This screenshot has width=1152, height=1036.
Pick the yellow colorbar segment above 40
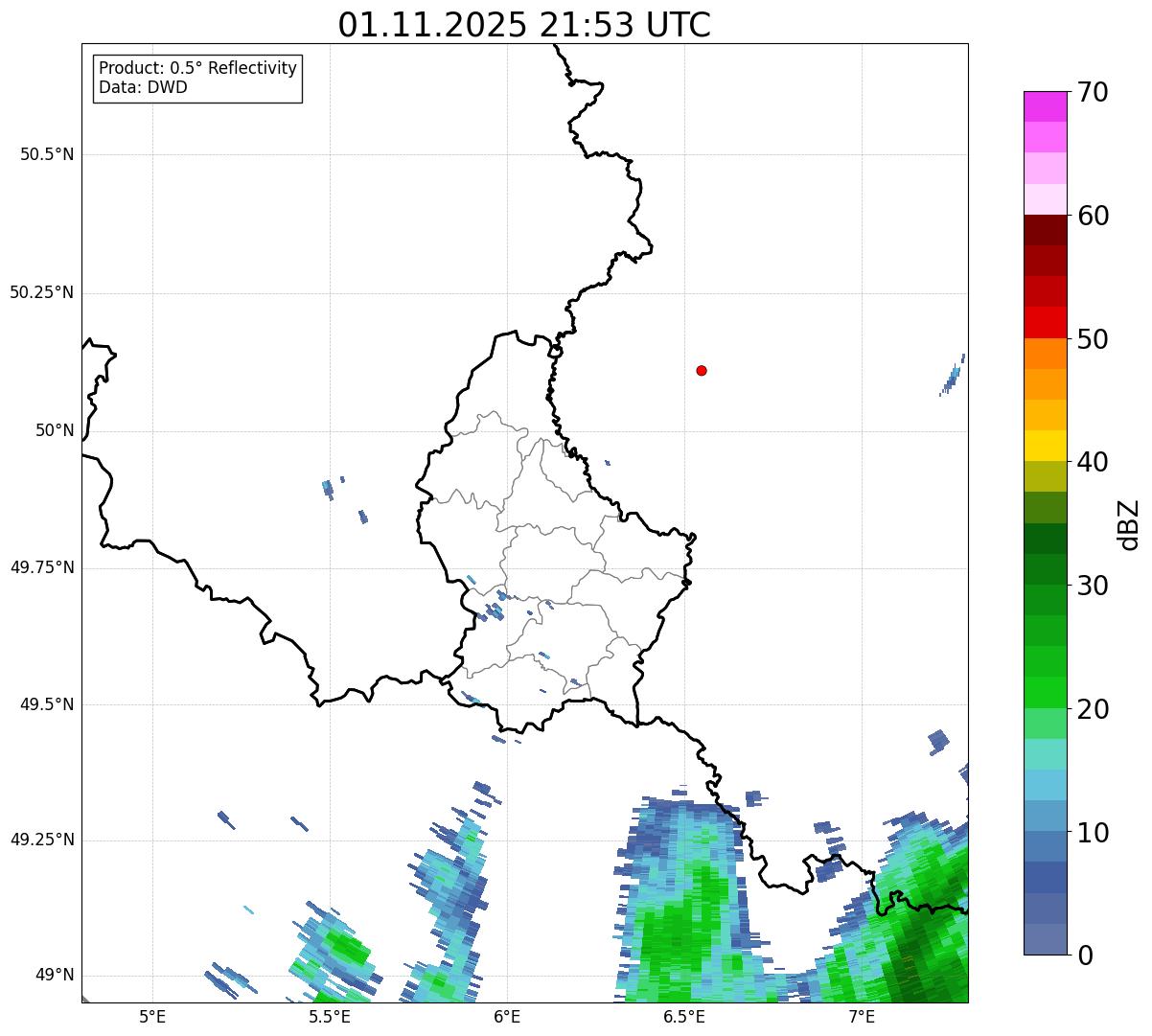[x=1045, y=446]
